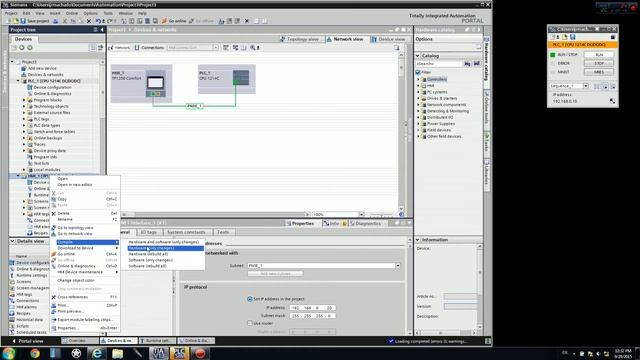Screen dimensions: 640x360
Task: Click the Hardware catalog side tab
Action: (487, 62)
